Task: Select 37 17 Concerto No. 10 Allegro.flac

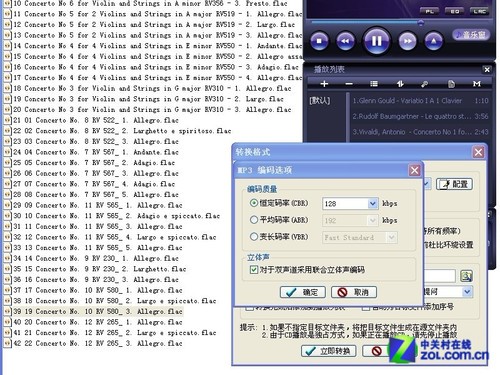Action: [98, 290]
